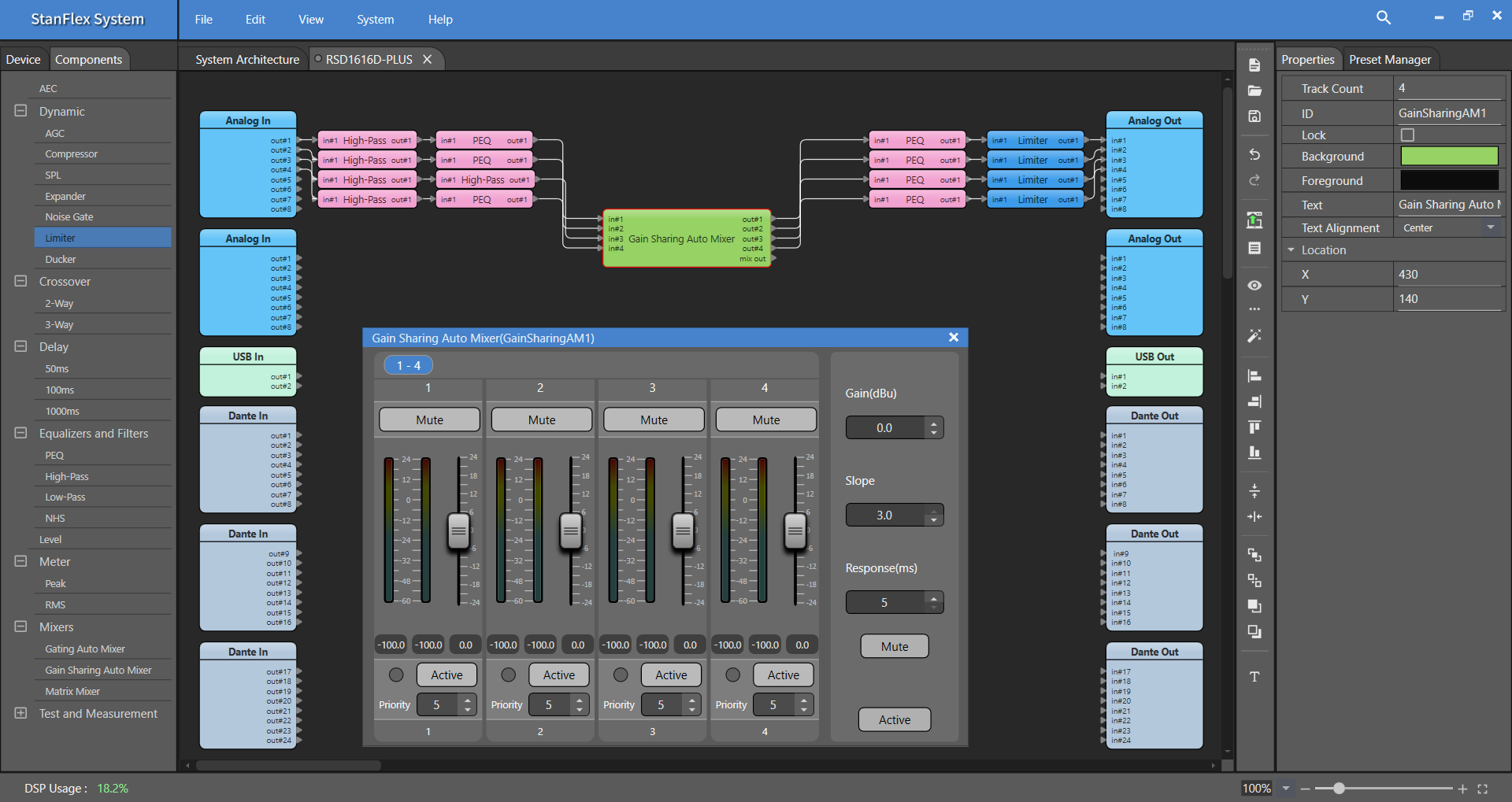Collapse the Dynamic category in Components

point(21,111)
